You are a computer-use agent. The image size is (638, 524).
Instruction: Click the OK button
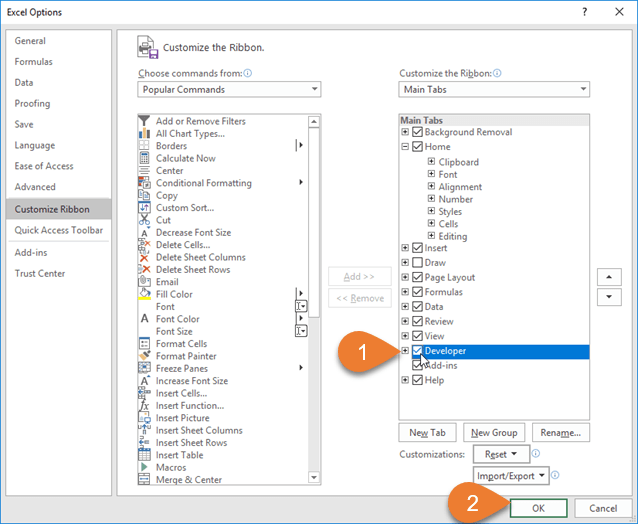[538, 508]
